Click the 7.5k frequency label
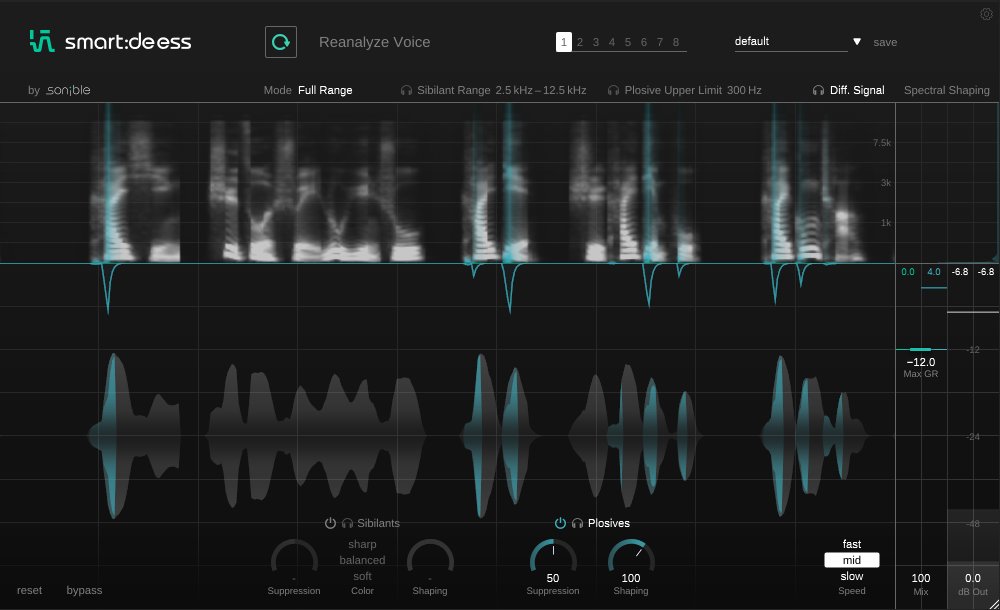 pyautogui.click(x=882, y=143)
